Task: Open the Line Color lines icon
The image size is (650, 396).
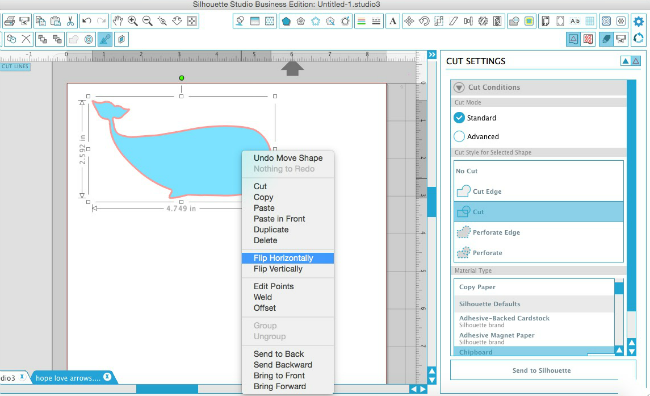Action: (361, 21)
